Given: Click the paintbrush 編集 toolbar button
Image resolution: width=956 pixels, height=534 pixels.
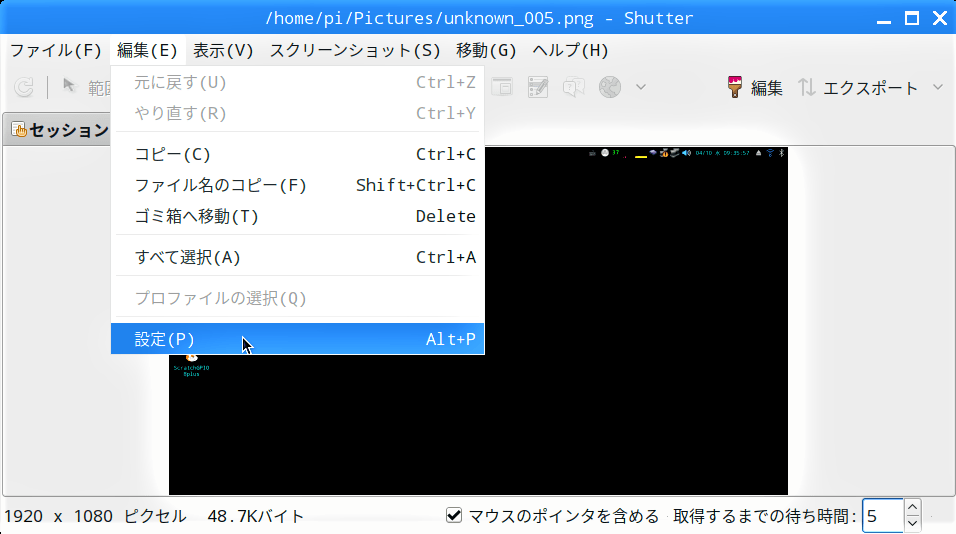Looking at the screenshot, I should pos(755,88).
